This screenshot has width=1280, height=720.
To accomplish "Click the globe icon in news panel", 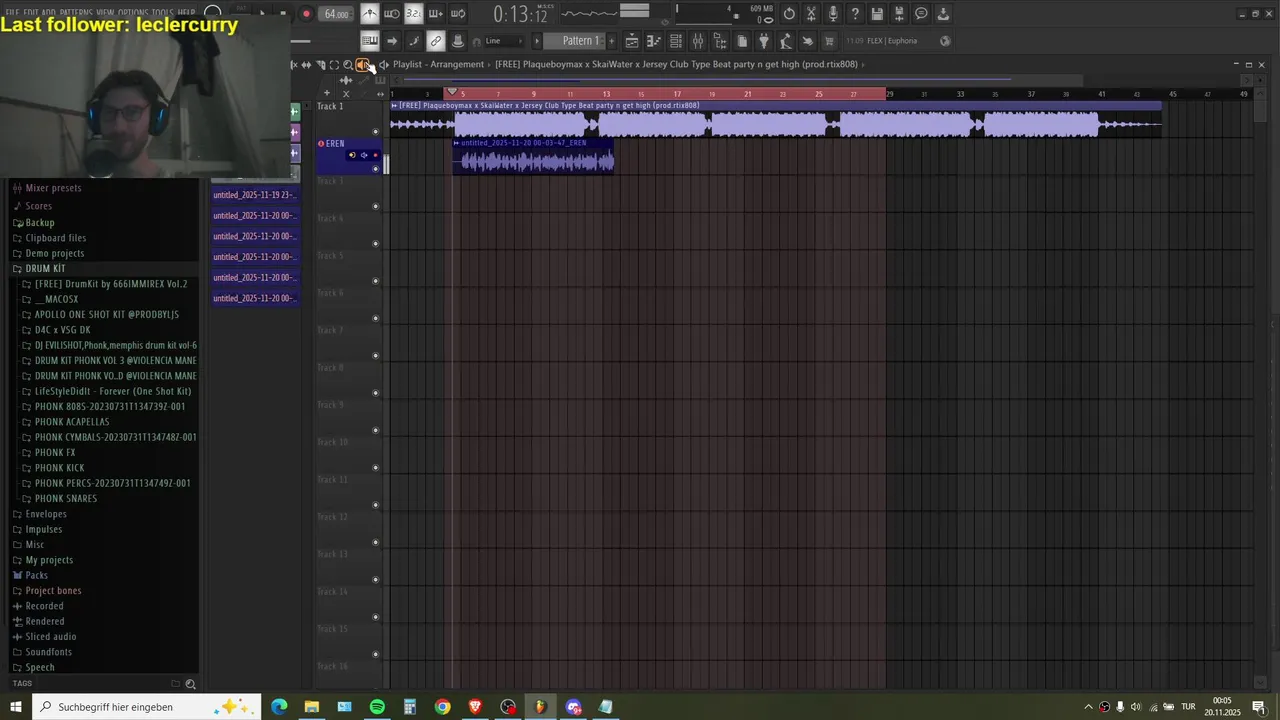I will pos(945,41).
